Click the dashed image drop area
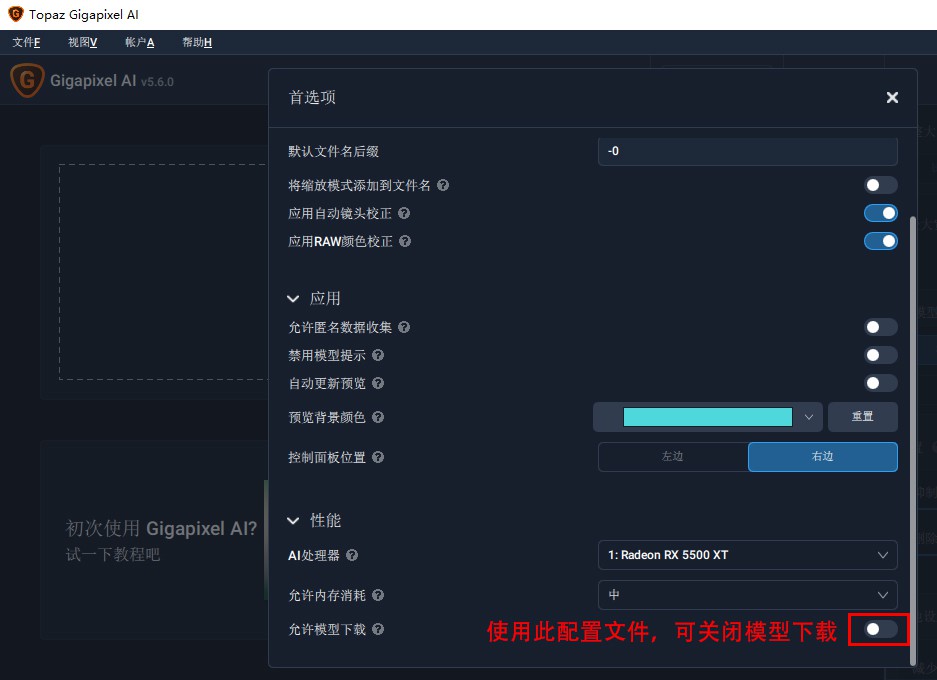This screenshot has width=937, height=680. tap(163, 272)
